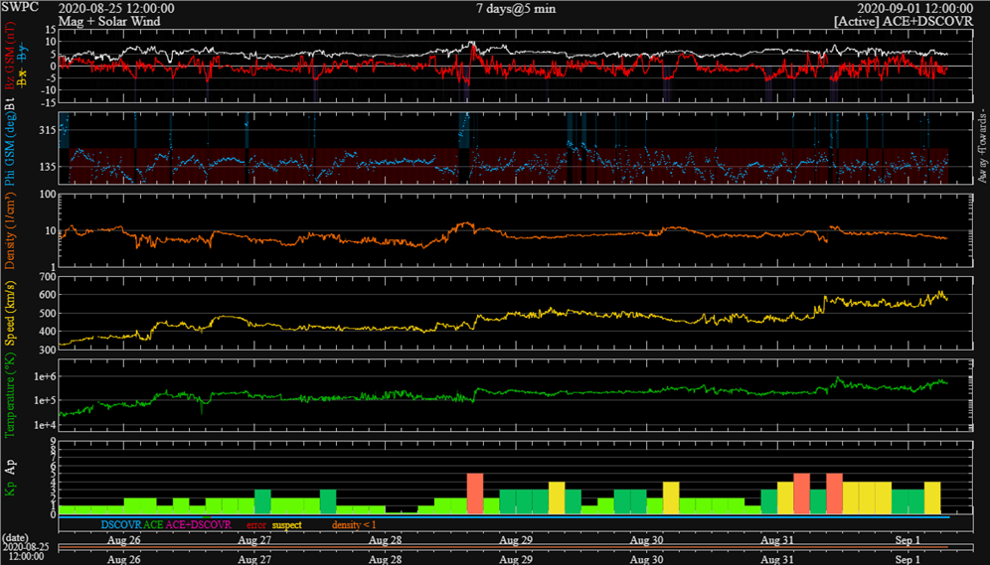Image resolution: width=990 pixels, height=565 pixels.
Task: Click the 'Density (1/cm³)' axis label
Action: click(x=9, y=230)
